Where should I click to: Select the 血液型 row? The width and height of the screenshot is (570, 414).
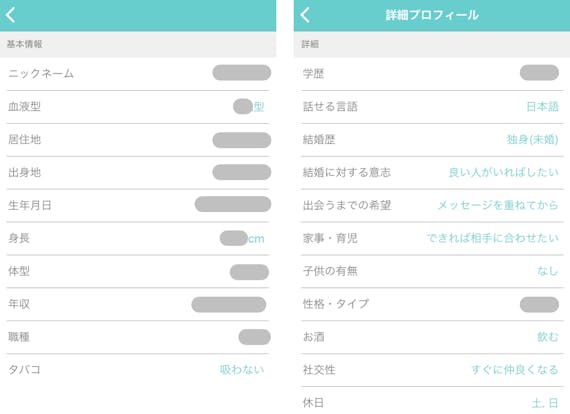click(138, 107)
